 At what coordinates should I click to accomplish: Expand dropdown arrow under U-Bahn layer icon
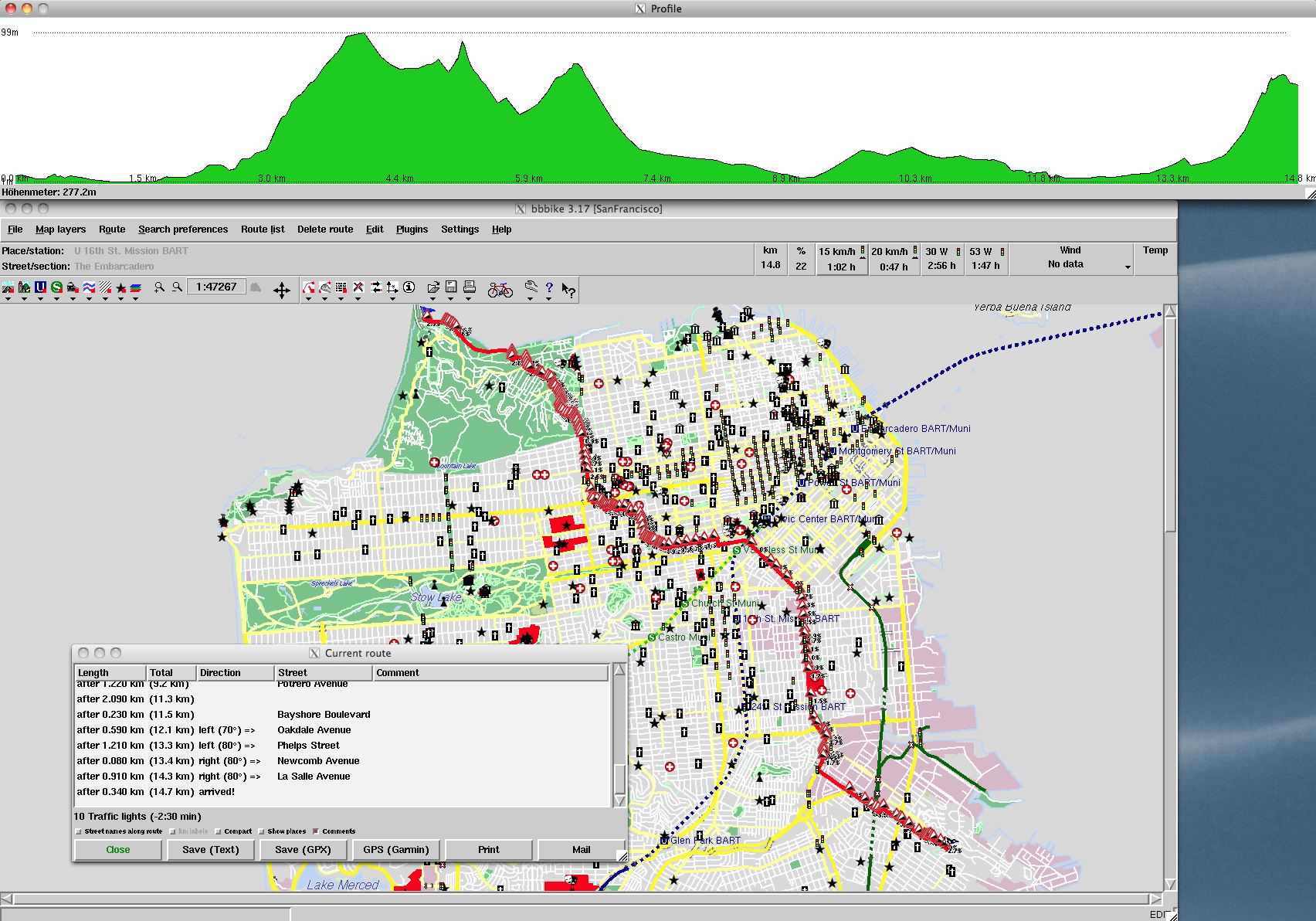click(x=40, y=299)
